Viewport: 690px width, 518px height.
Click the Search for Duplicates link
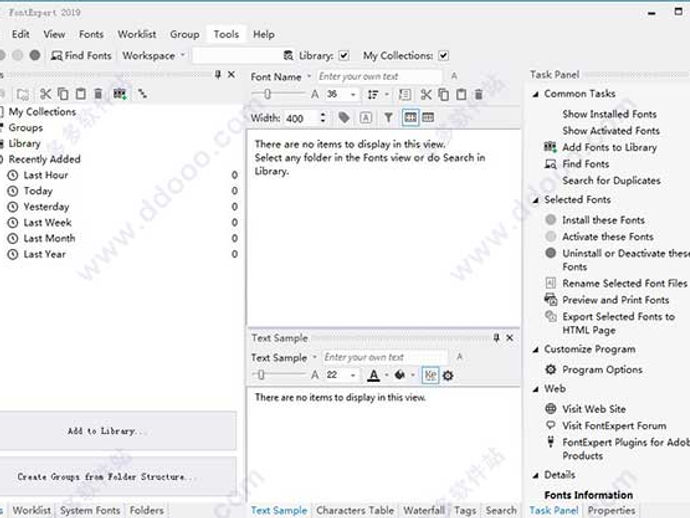pos(611,180)
